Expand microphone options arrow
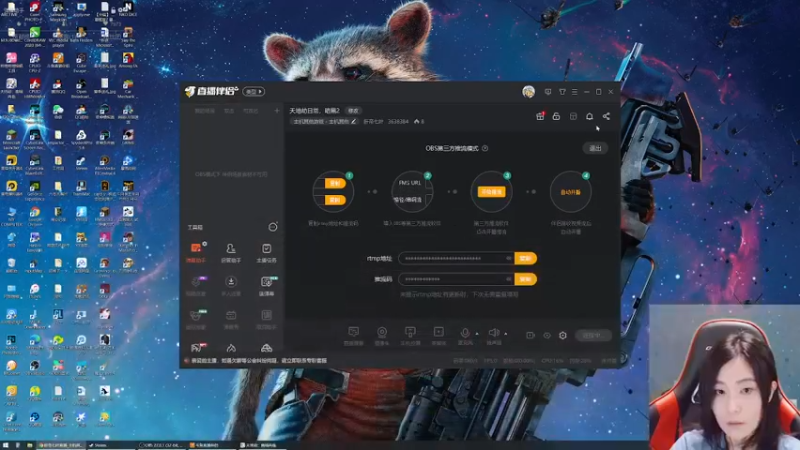 (x=477, y=334)
